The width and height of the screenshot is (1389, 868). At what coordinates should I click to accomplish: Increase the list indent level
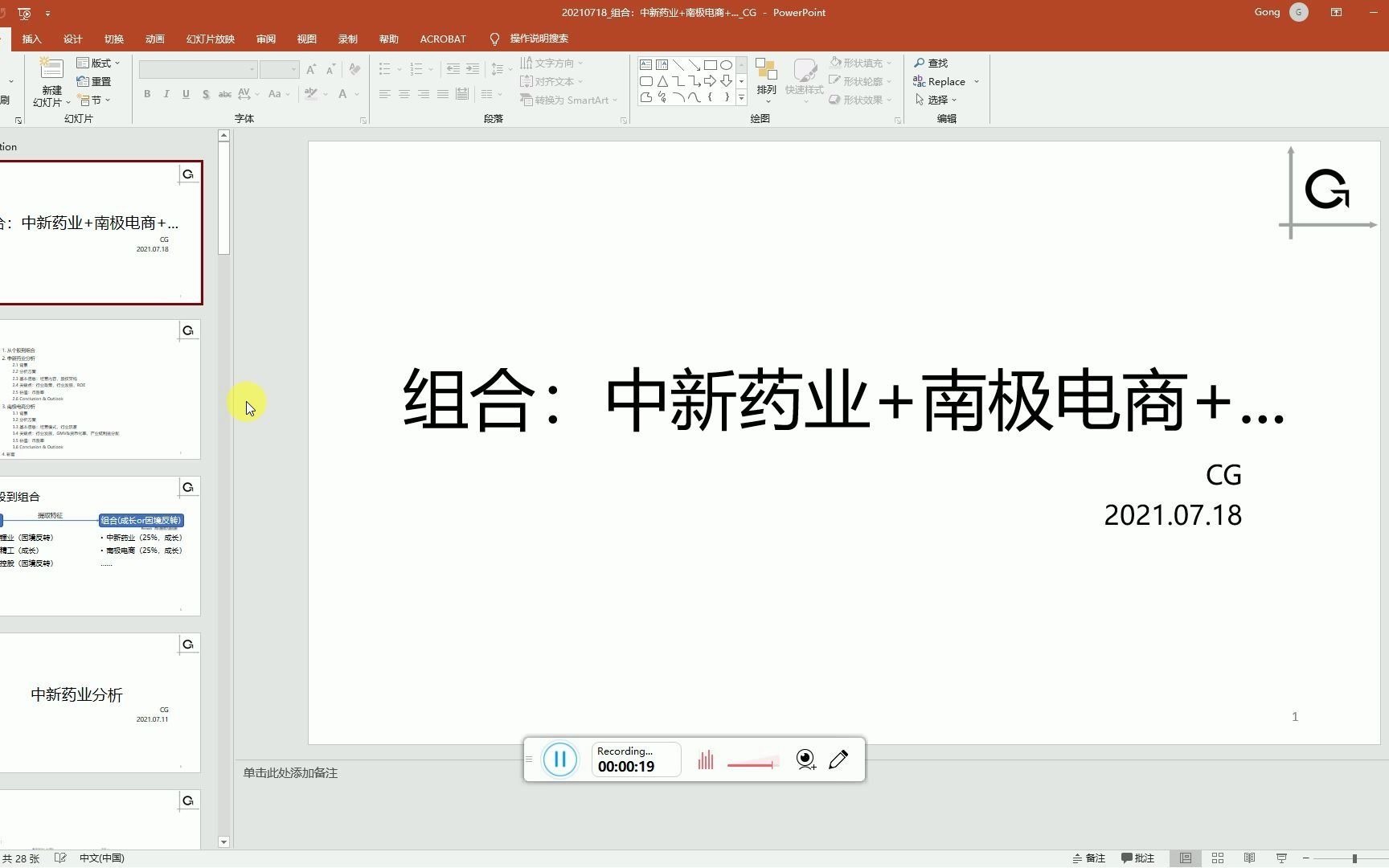pyautogui.click(x=473, y=69)
